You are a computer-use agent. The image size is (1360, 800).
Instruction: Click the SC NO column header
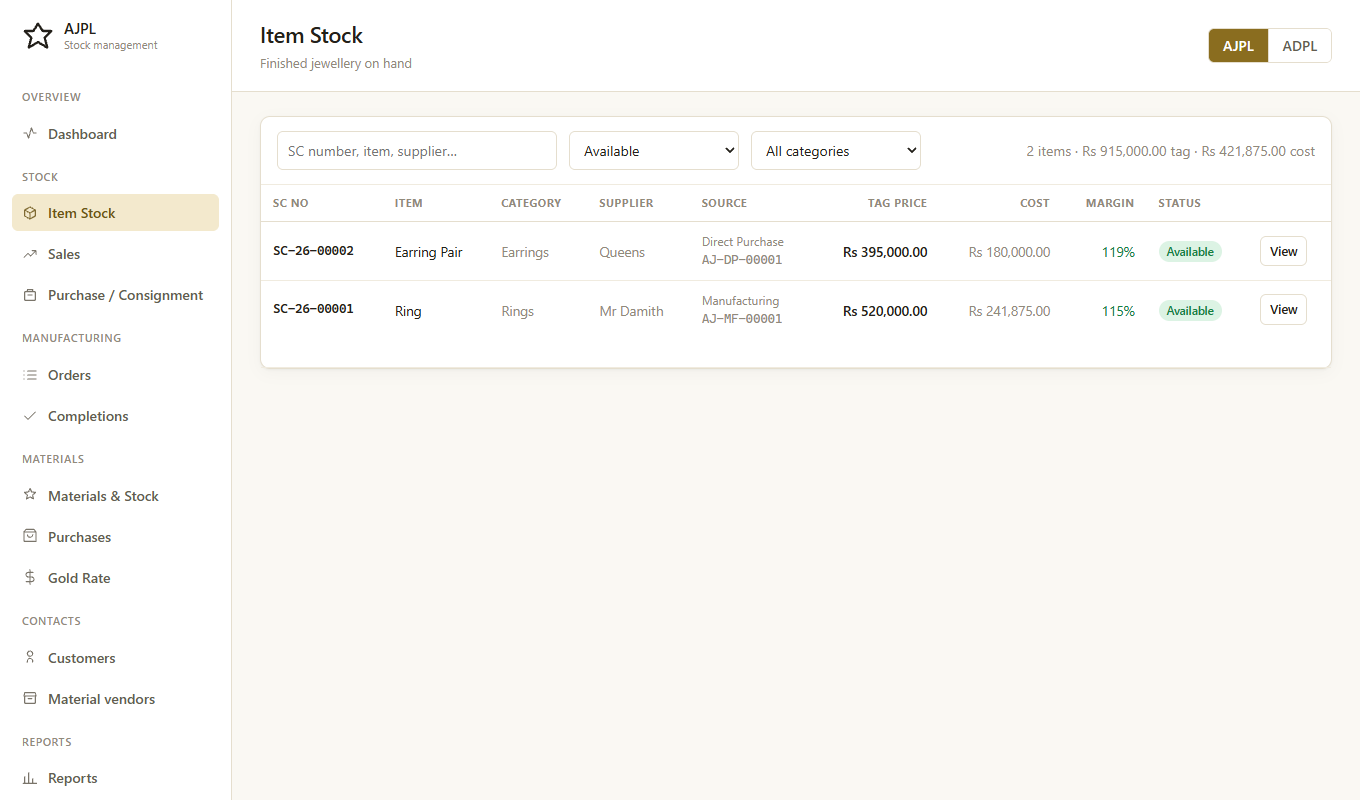tap(291, 203)
